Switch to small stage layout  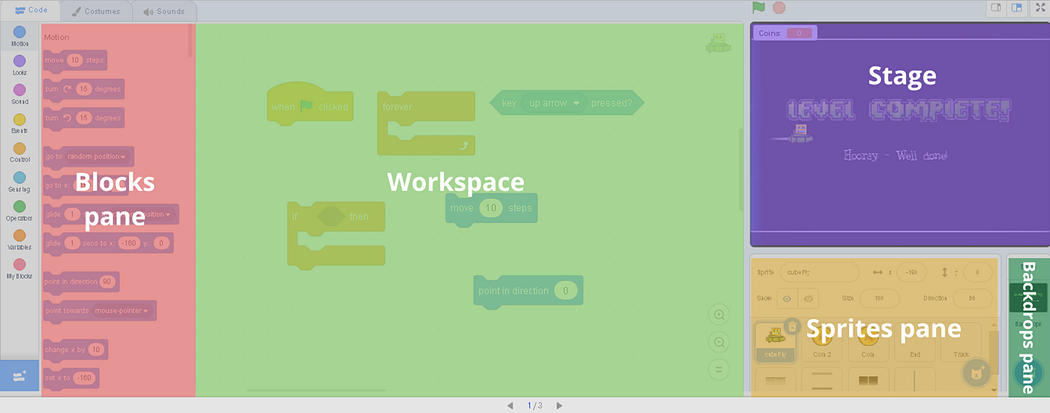996,7
